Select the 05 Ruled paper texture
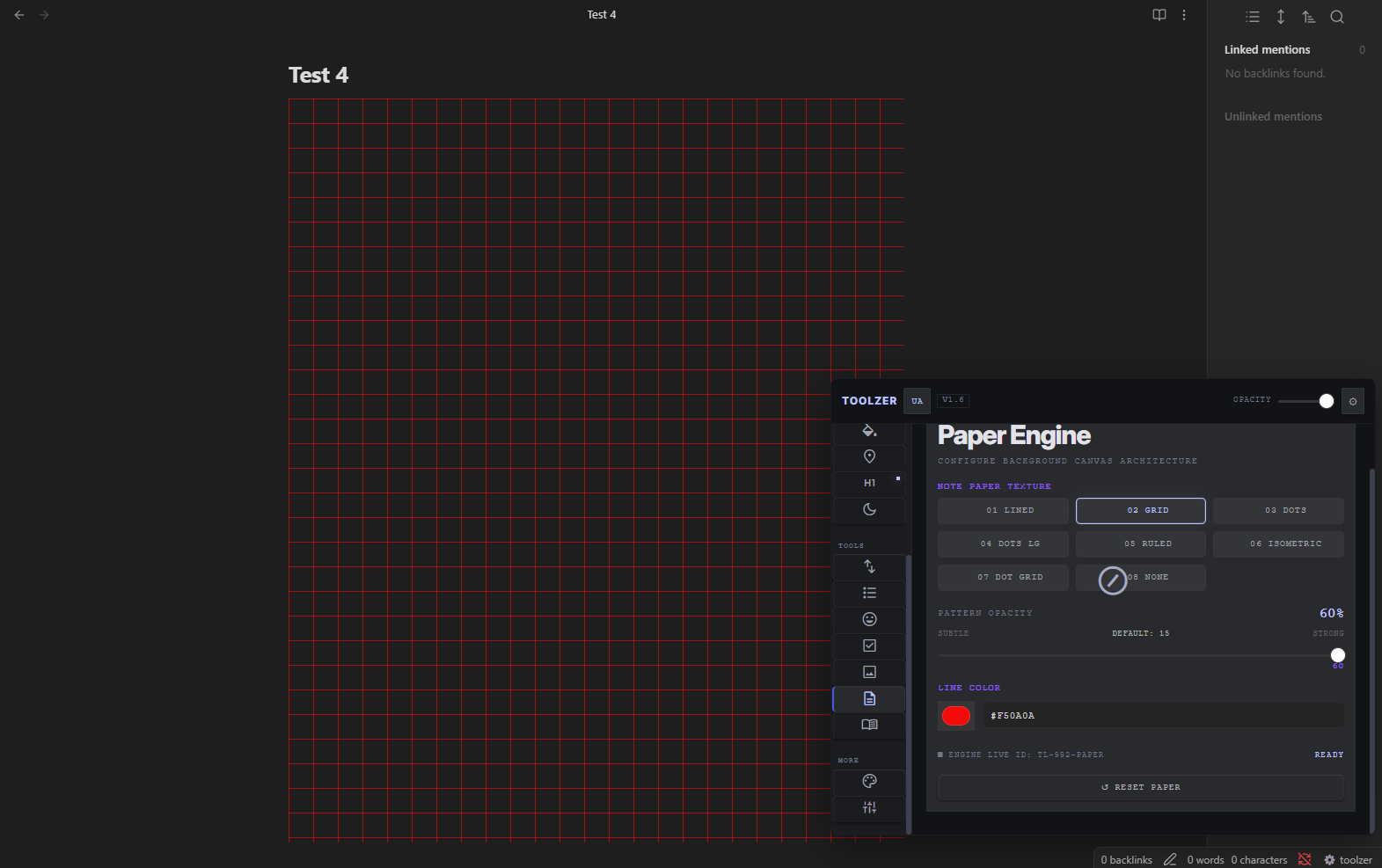Viewport: 1382px width, 868px height. (x=1141, y=544)
